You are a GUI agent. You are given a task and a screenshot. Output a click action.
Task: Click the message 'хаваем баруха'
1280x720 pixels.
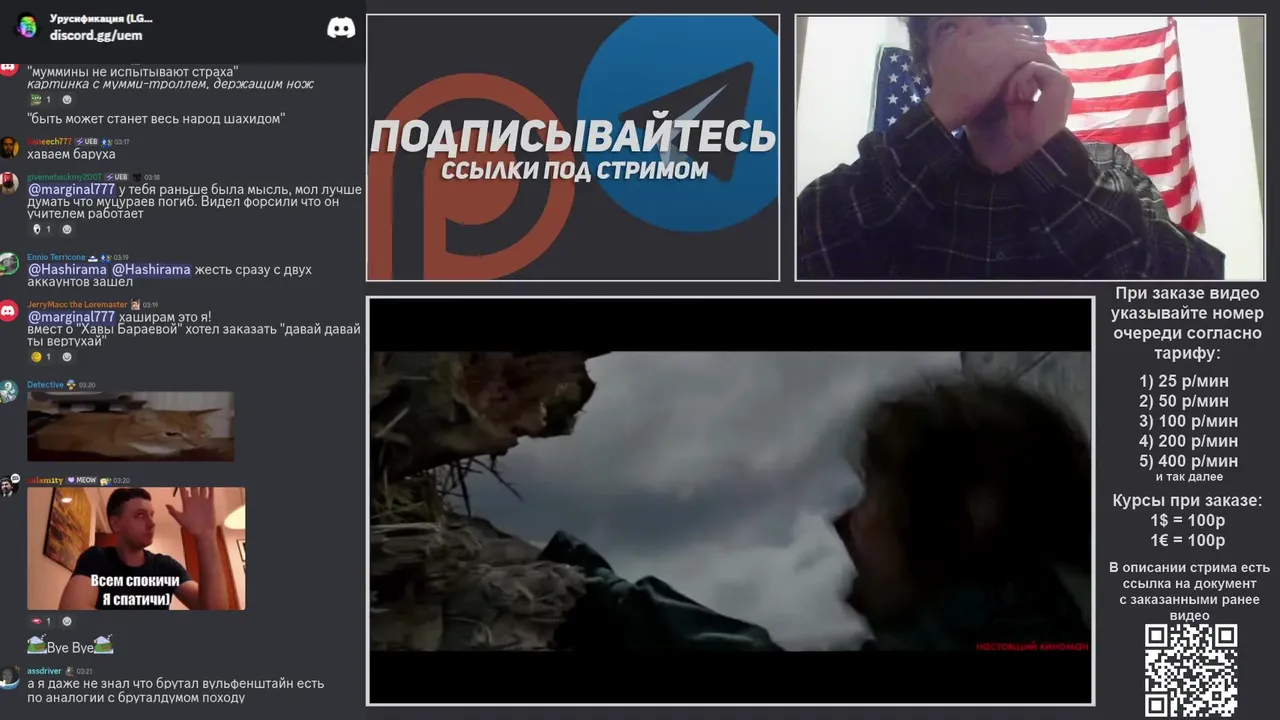click(x=72, y=155)
